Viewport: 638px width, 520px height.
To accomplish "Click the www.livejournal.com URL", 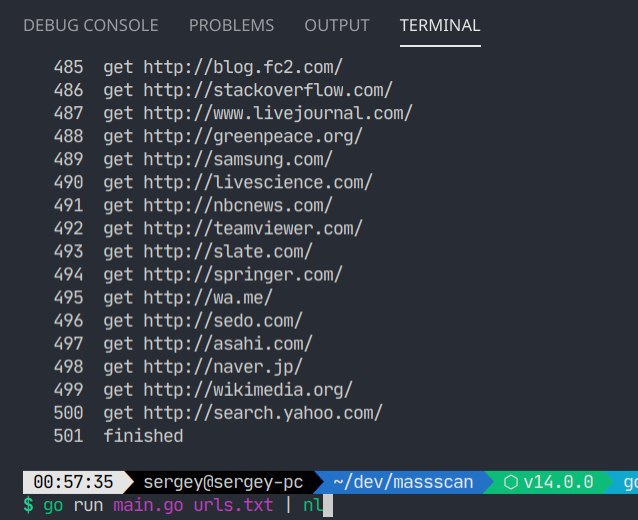I will pos(277,114).
